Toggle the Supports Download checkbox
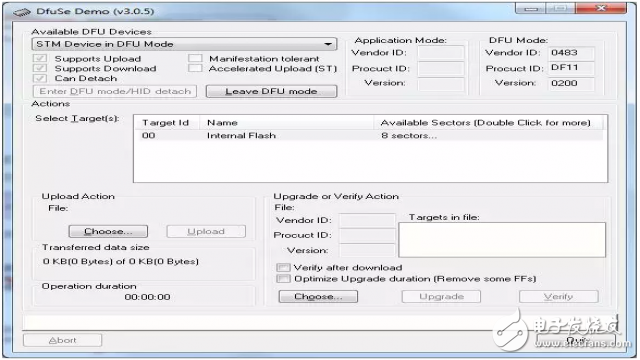 [x=40, y=68]
